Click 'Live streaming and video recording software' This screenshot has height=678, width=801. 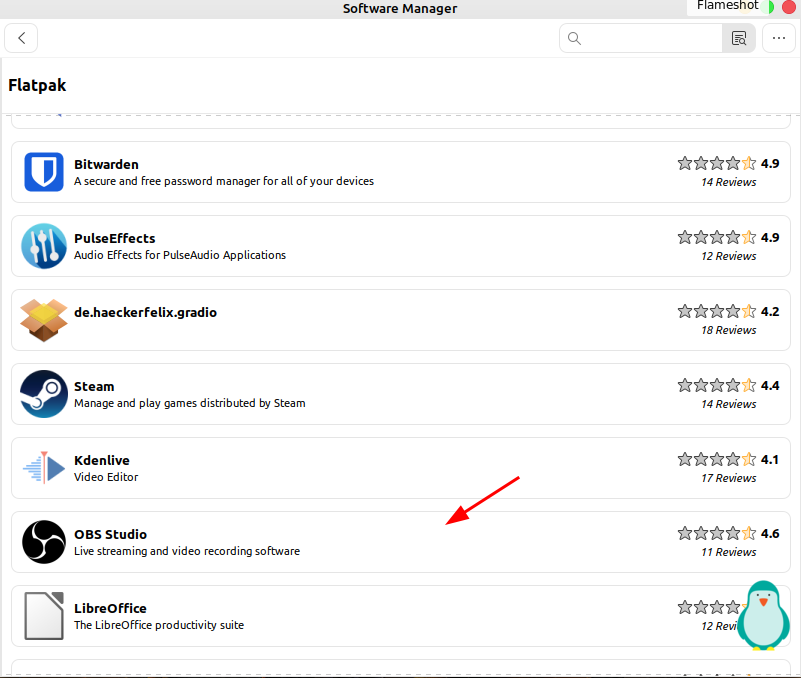click(187, 551)
